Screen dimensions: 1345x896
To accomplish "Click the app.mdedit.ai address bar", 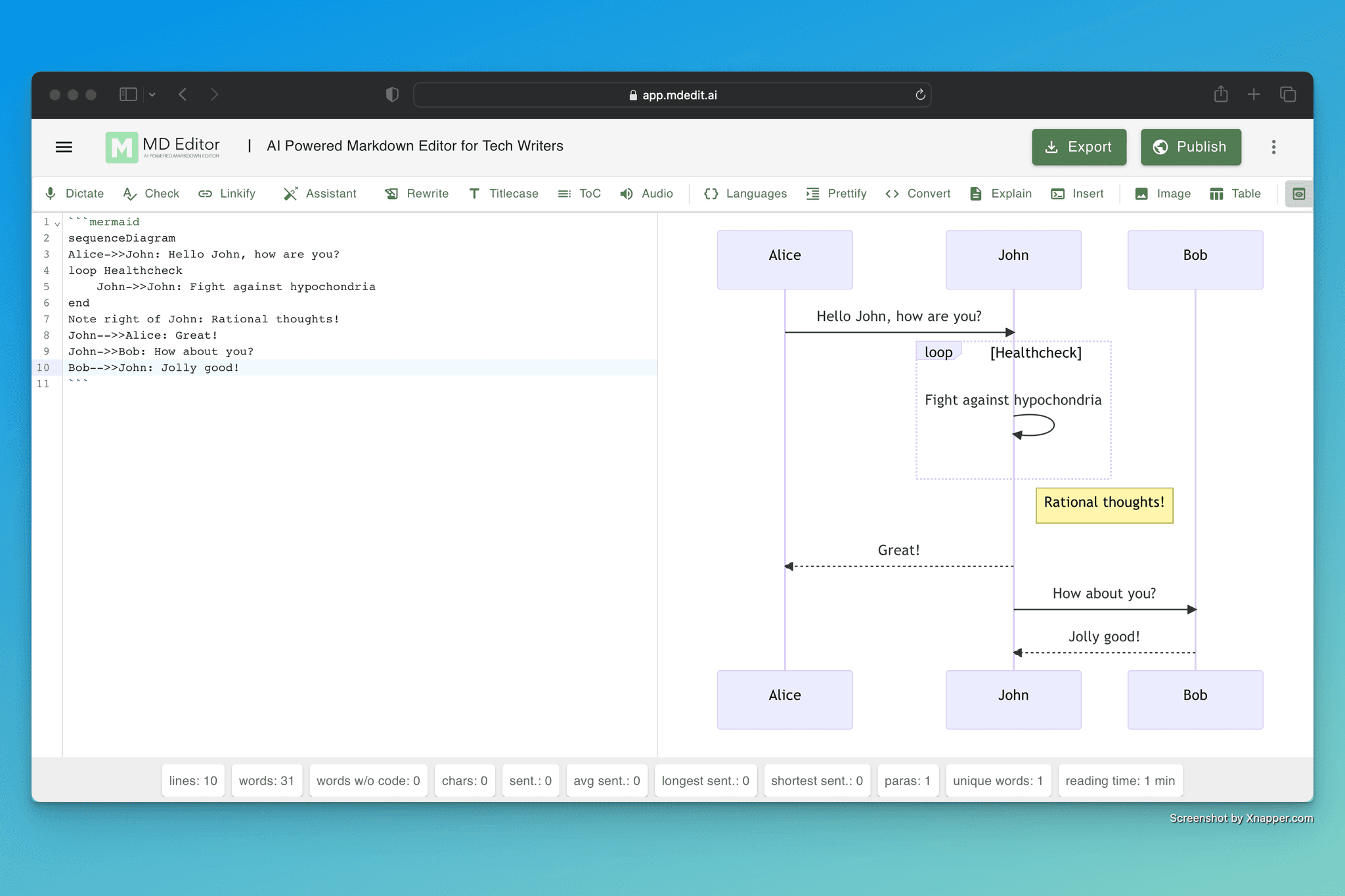I will tap(672, 95).
